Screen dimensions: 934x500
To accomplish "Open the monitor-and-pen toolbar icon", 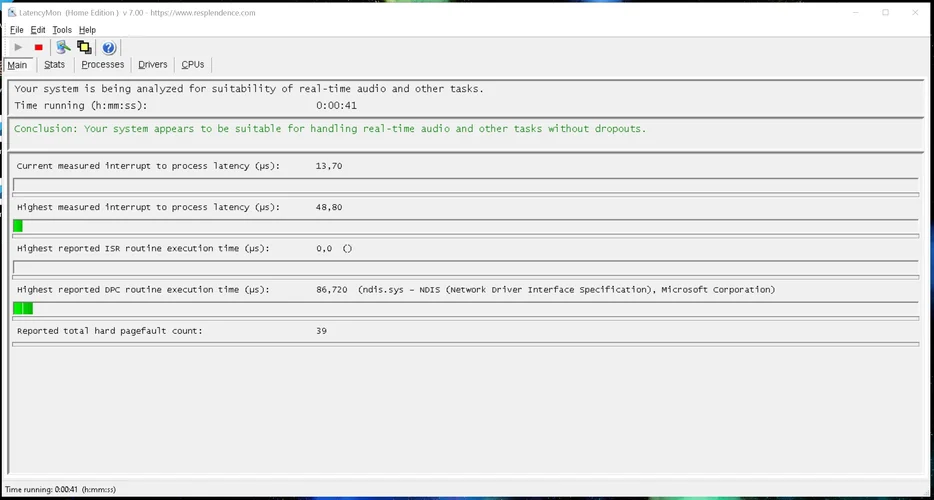I will [63, 47].
